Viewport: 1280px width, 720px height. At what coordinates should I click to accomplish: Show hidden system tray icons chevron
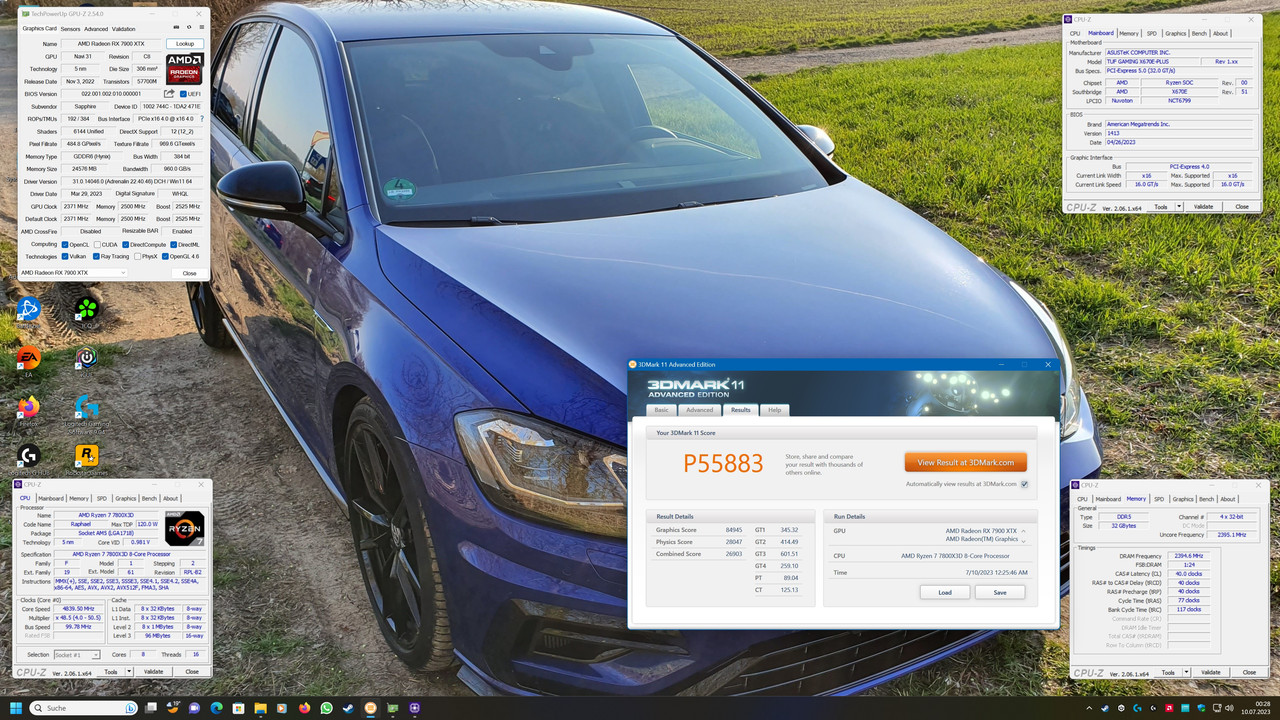1089,708
